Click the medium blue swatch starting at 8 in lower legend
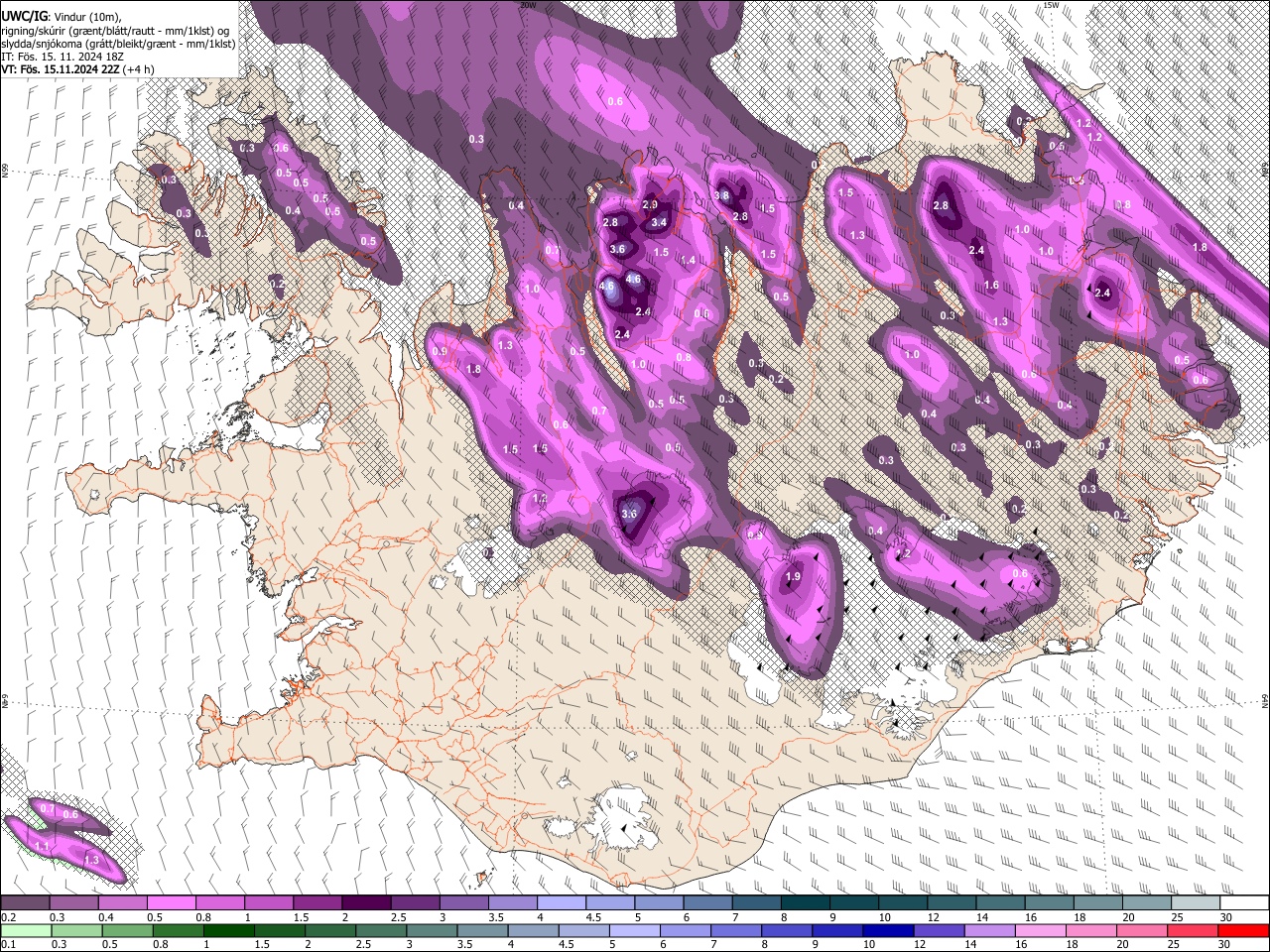1270x952 pixels. coord(786,930)
